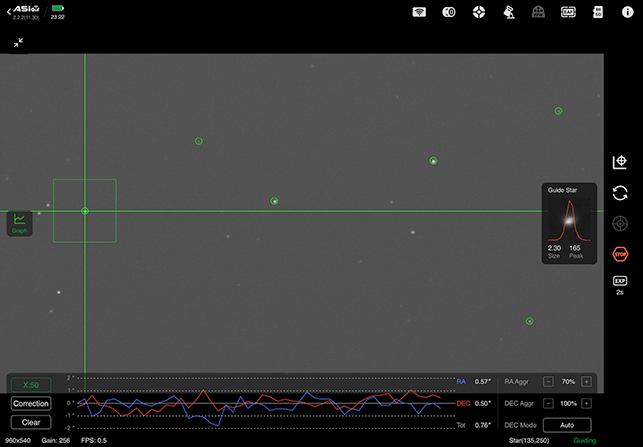This screenshot has height=447, width=643.
Task: Click the Clear button
Action: click(x=31, y=422)
